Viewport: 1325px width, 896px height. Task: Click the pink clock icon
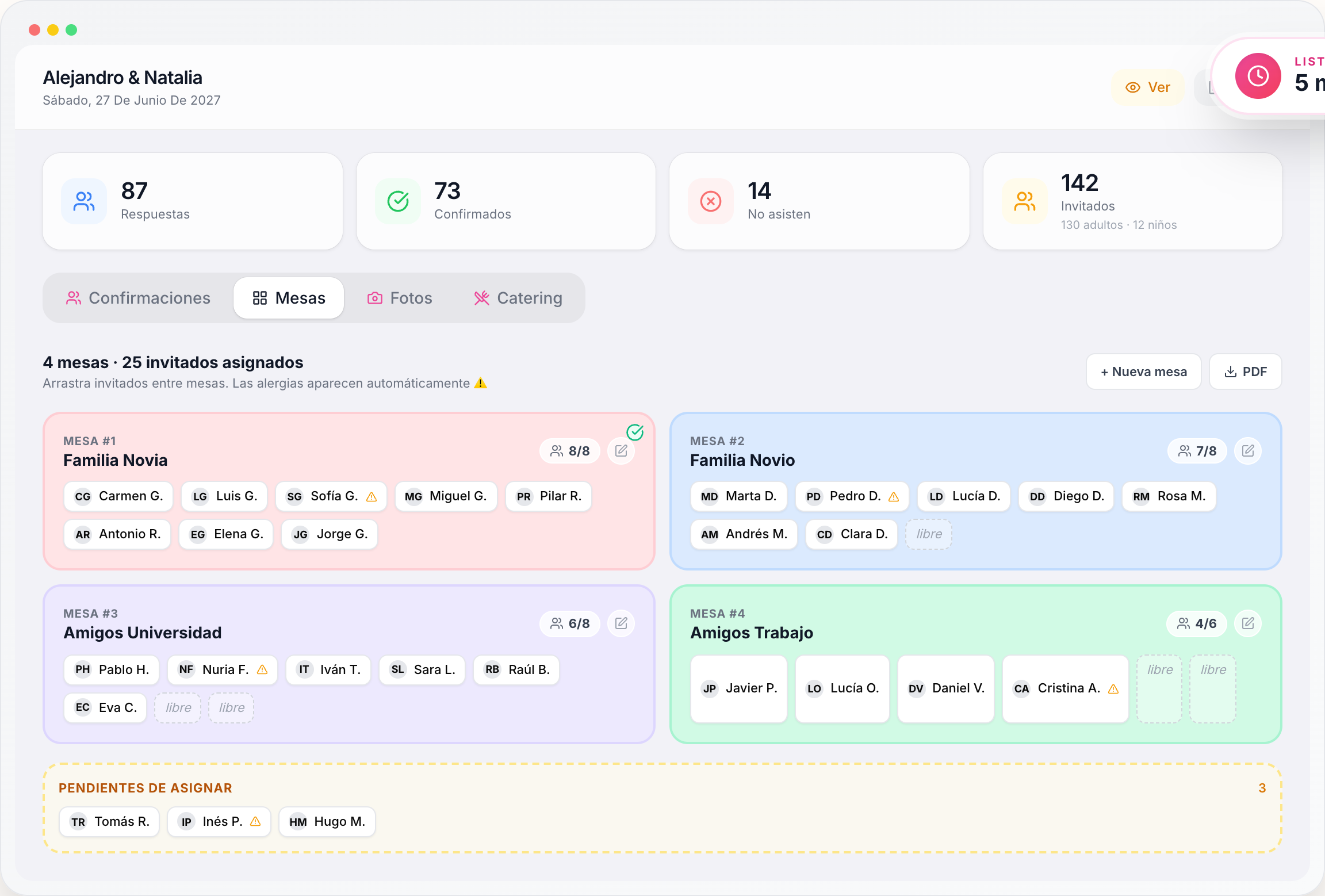(1258, 76)
